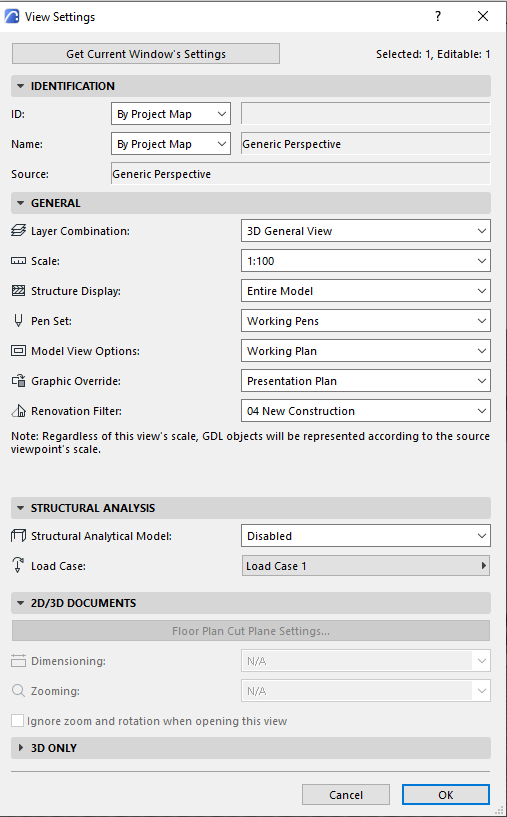This screenshot has width=507, height=817.
Task: Open the ID By Project Map dropdown
Action: 171,114
